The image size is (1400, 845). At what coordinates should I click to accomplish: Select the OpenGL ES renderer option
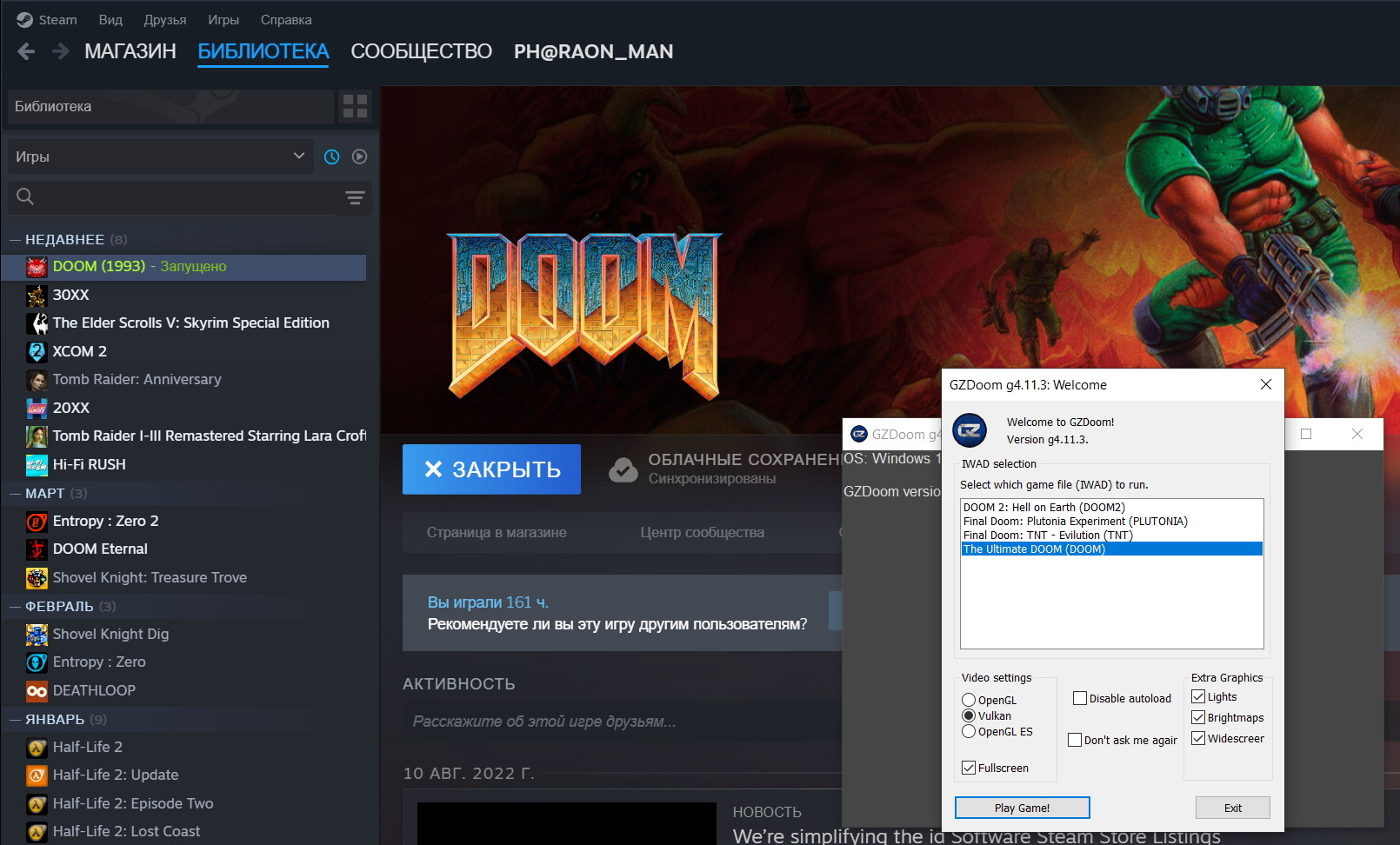(969, 731)
